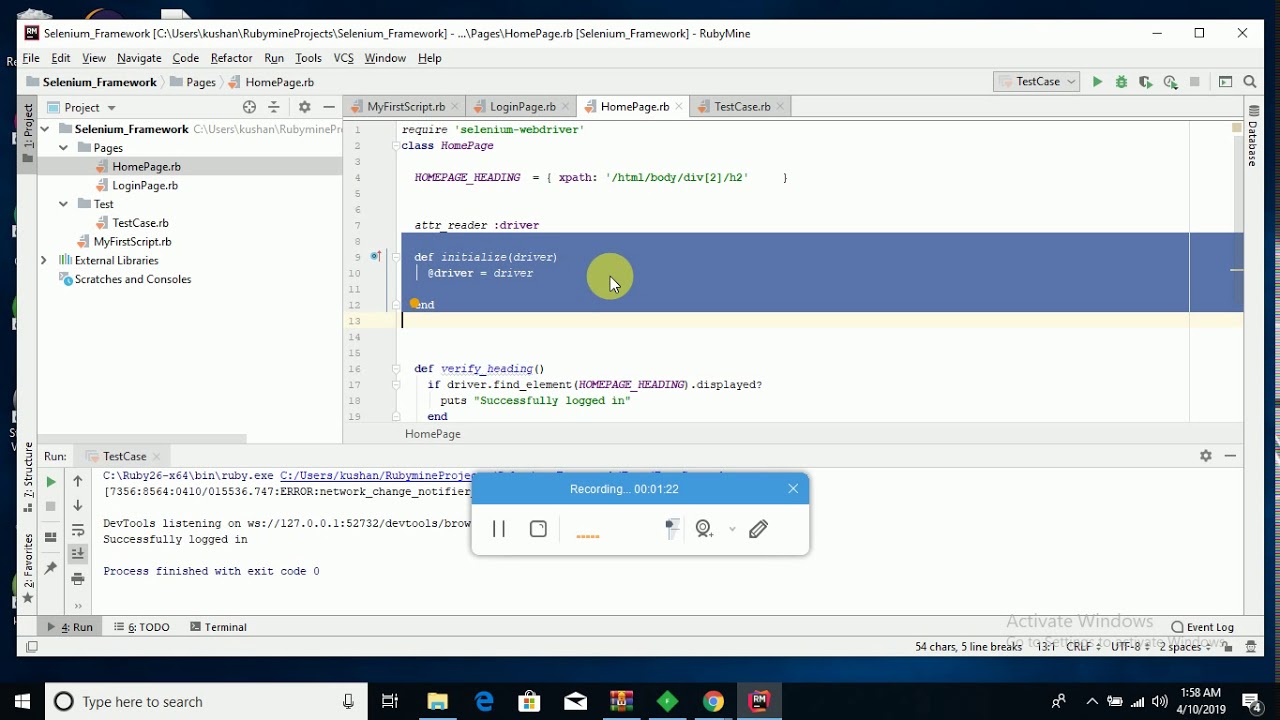Run the TestCase configuration with the green play button

[1097, 82]
